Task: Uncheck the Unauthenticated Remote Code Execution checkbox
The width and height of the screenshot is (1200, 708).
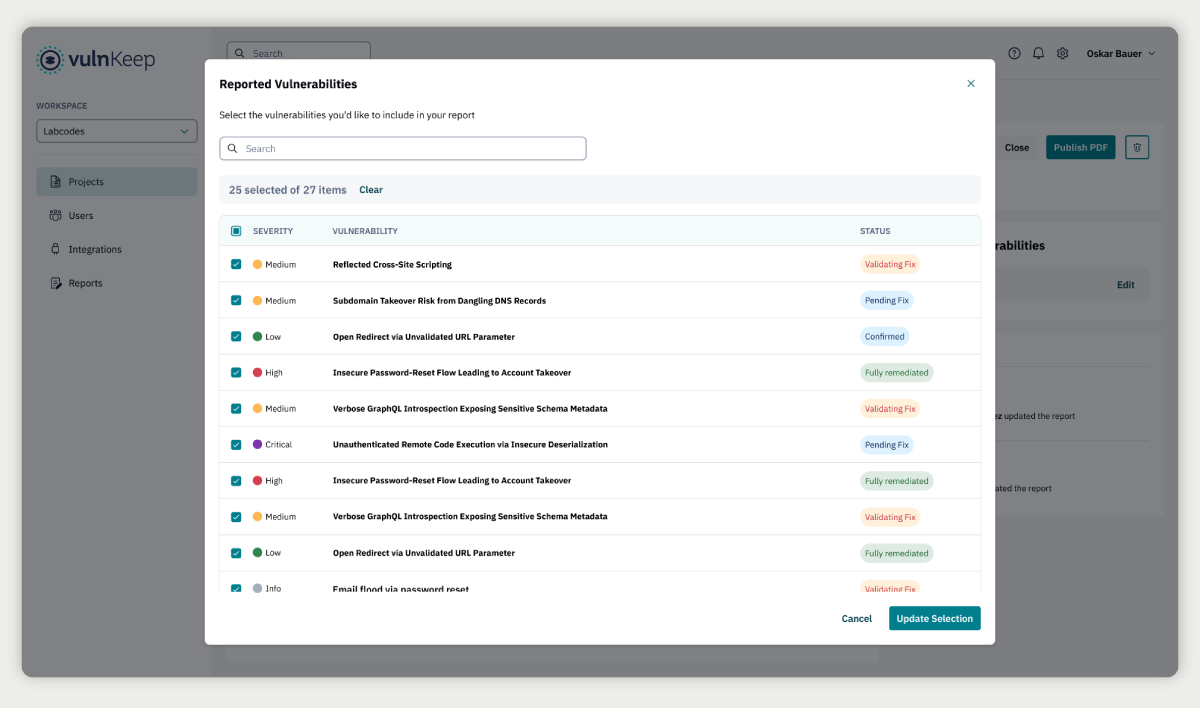Action: point(236,445)
